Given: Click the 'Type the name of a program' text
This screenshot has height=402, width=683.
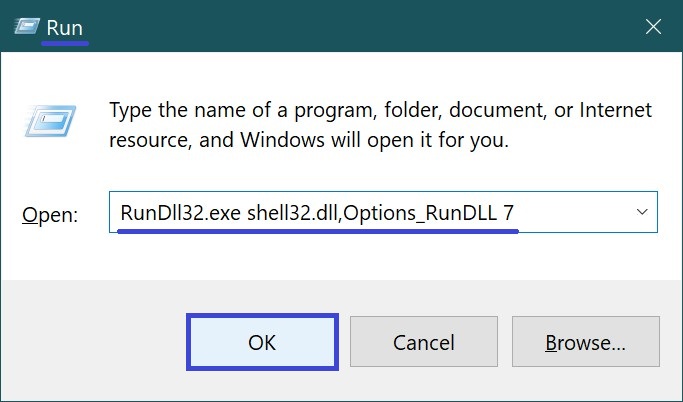Looking at the screenshot, I should coord(242,110).
